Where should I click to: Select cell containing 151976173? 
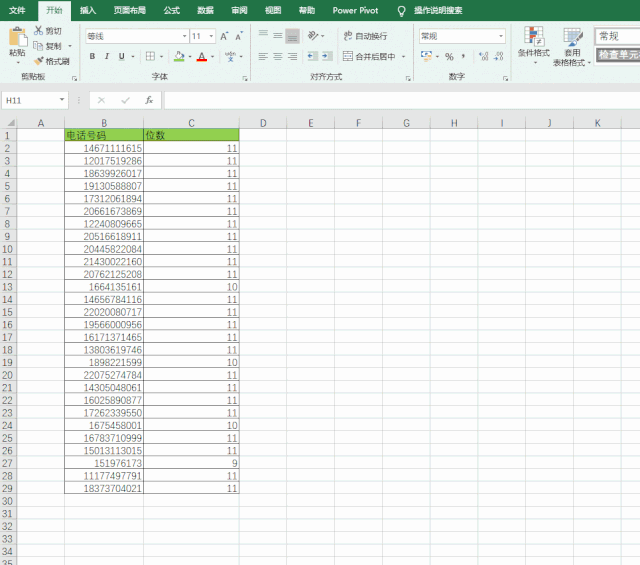104,463
